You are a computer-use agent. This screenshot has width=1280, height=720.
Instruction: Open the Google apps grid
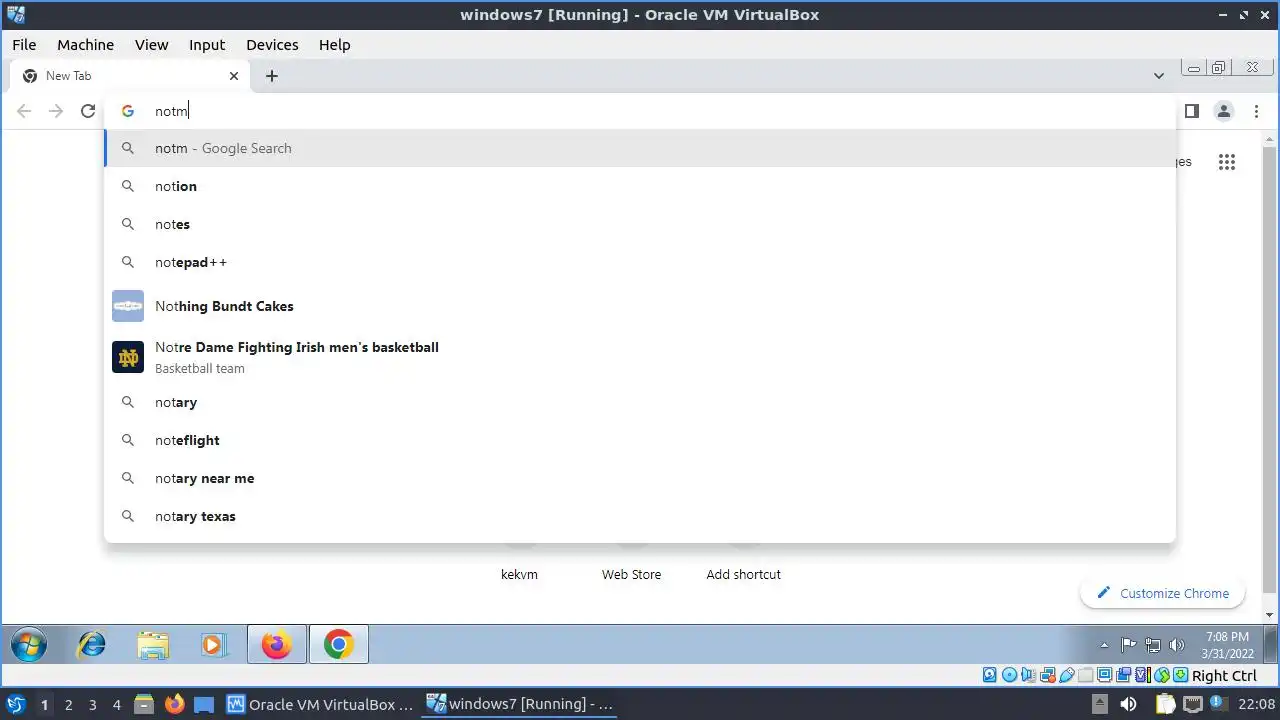(x=1227, y=162)
